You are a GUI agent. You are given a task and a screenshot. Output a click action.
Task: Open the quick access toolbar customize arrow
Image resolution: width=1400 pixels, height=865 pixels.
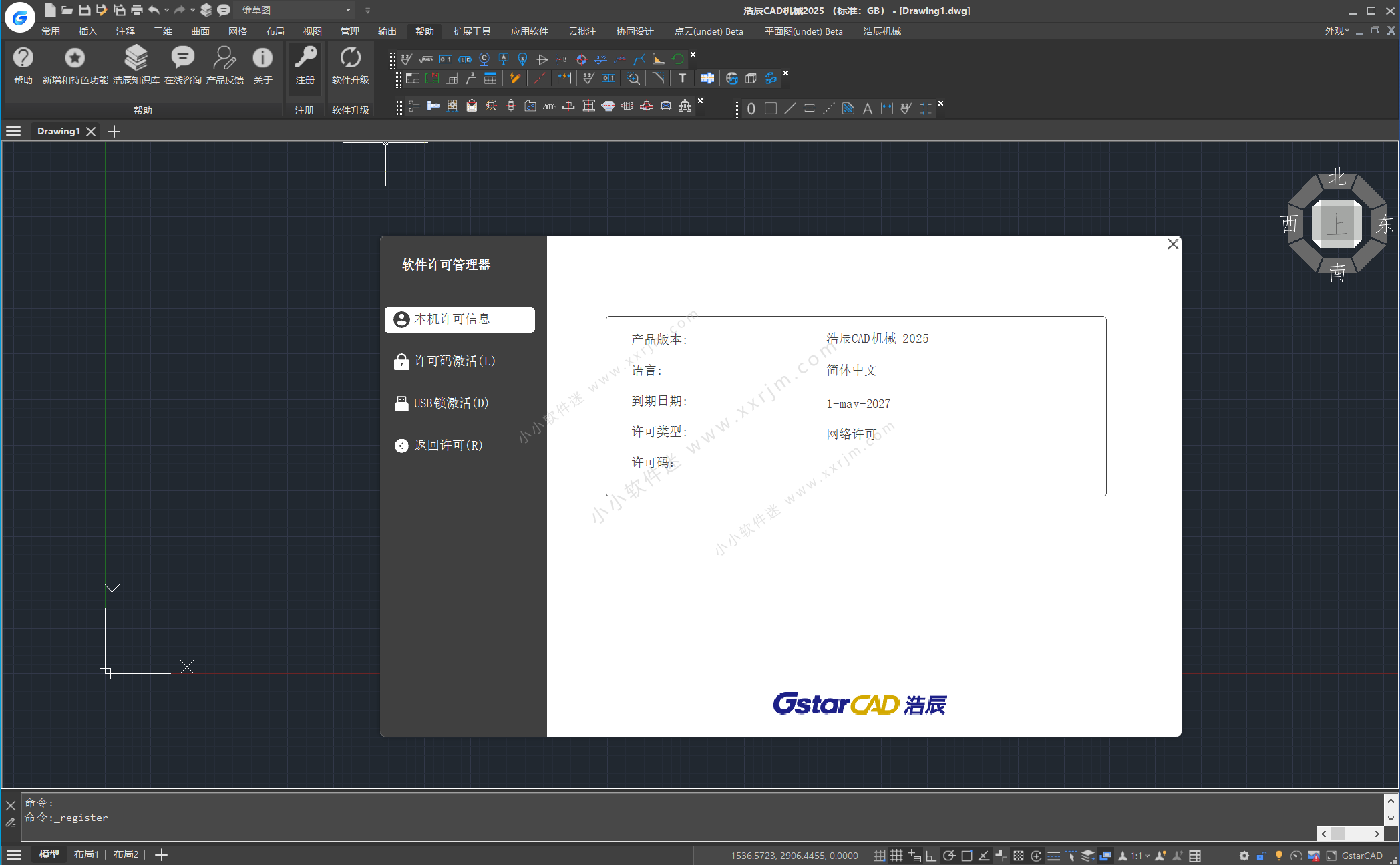[367, 10]
